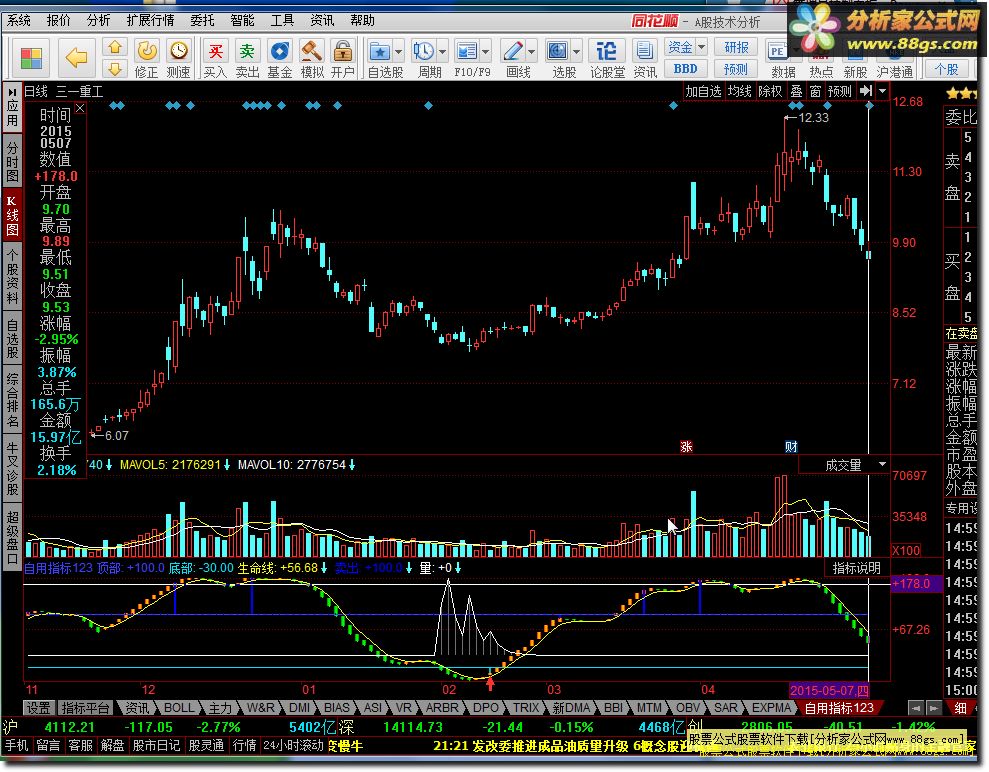Toggle 细 detail view button
This screenshot has width=989, height=772.
click(960, 708)
